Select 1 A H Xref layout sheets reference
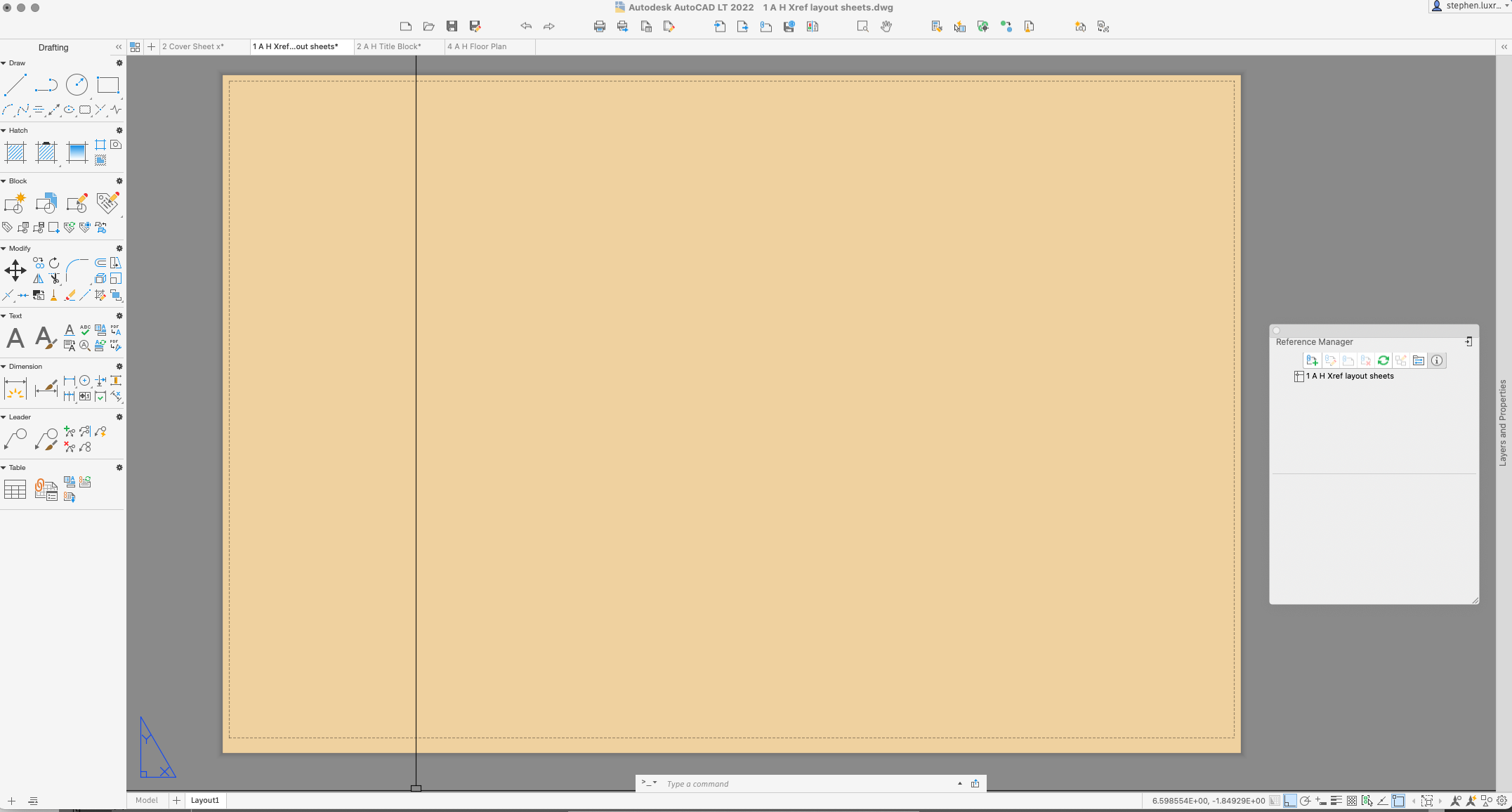 coord(1349,376)
